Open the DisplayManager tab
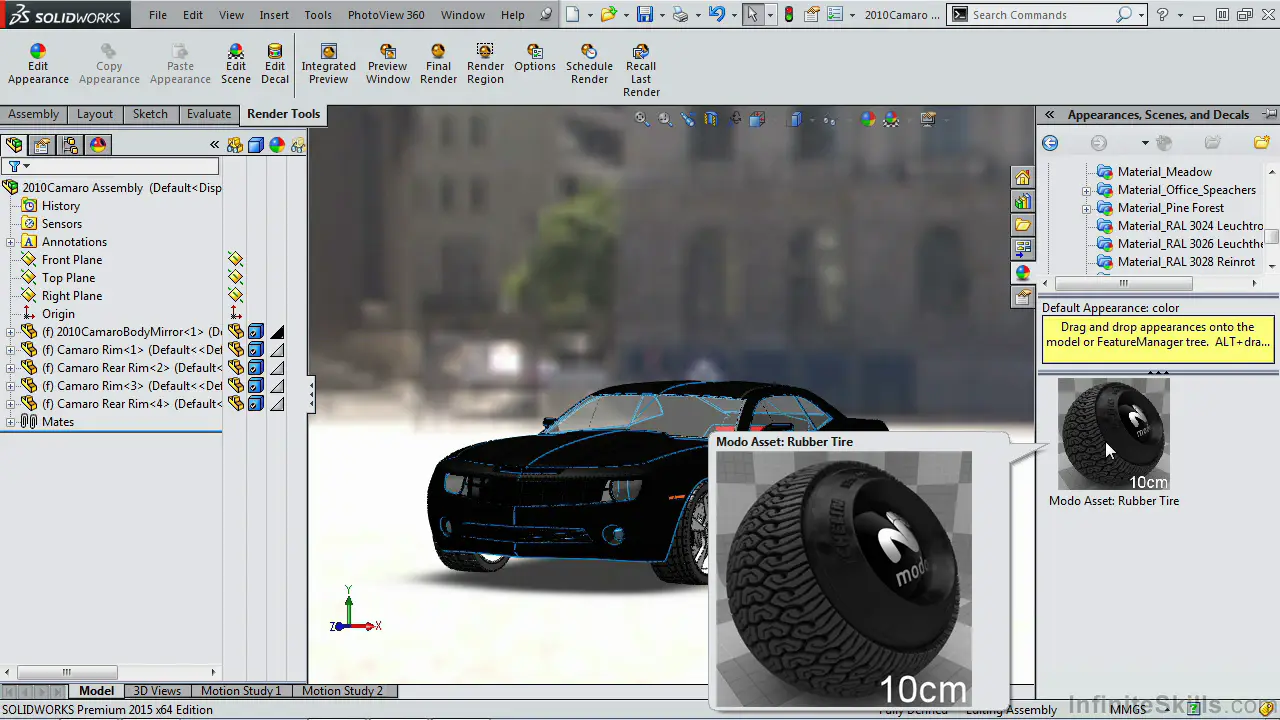1280x720 pixels. click(x=98, y=145)
